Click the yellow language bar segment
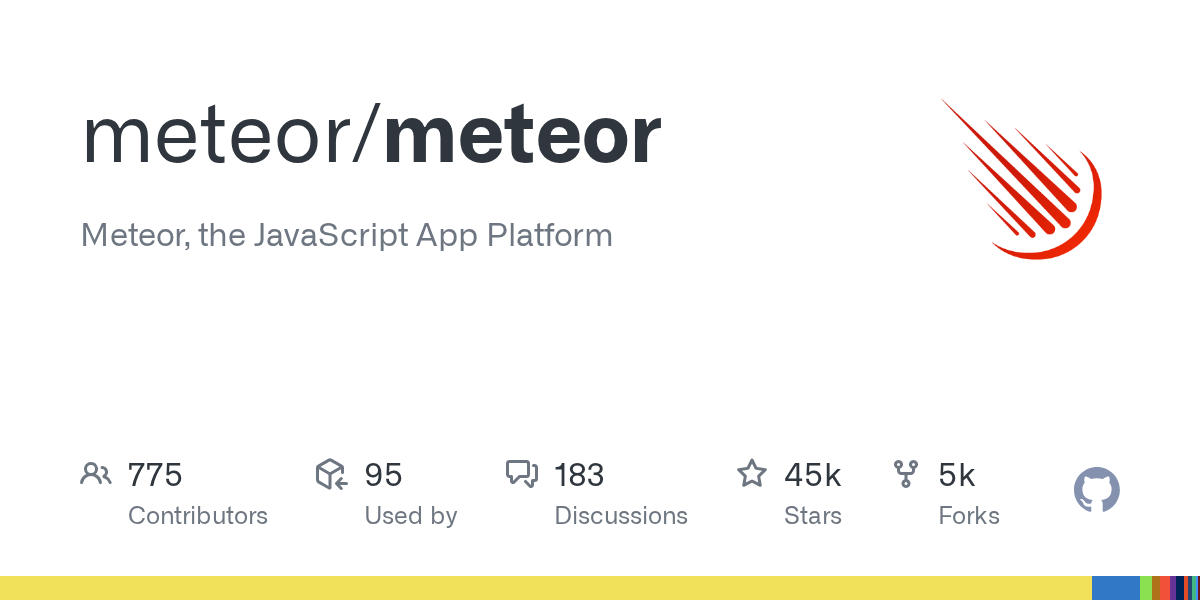Screen dimensions: 1200x600 pos(540,588)
